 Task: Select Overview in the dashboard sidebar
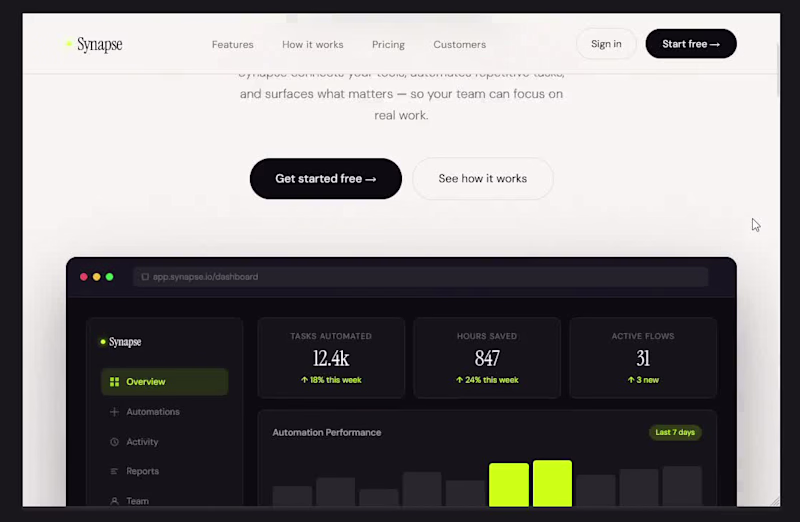tap(164, 382)
